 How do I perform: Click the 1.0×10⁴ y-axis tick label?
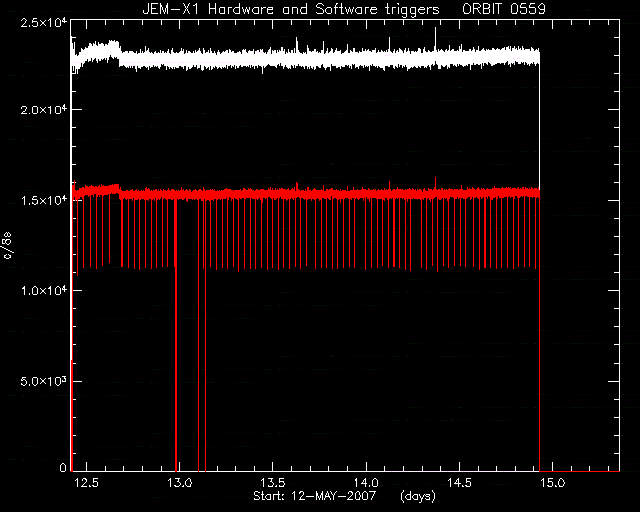click(x=44, y=290)
